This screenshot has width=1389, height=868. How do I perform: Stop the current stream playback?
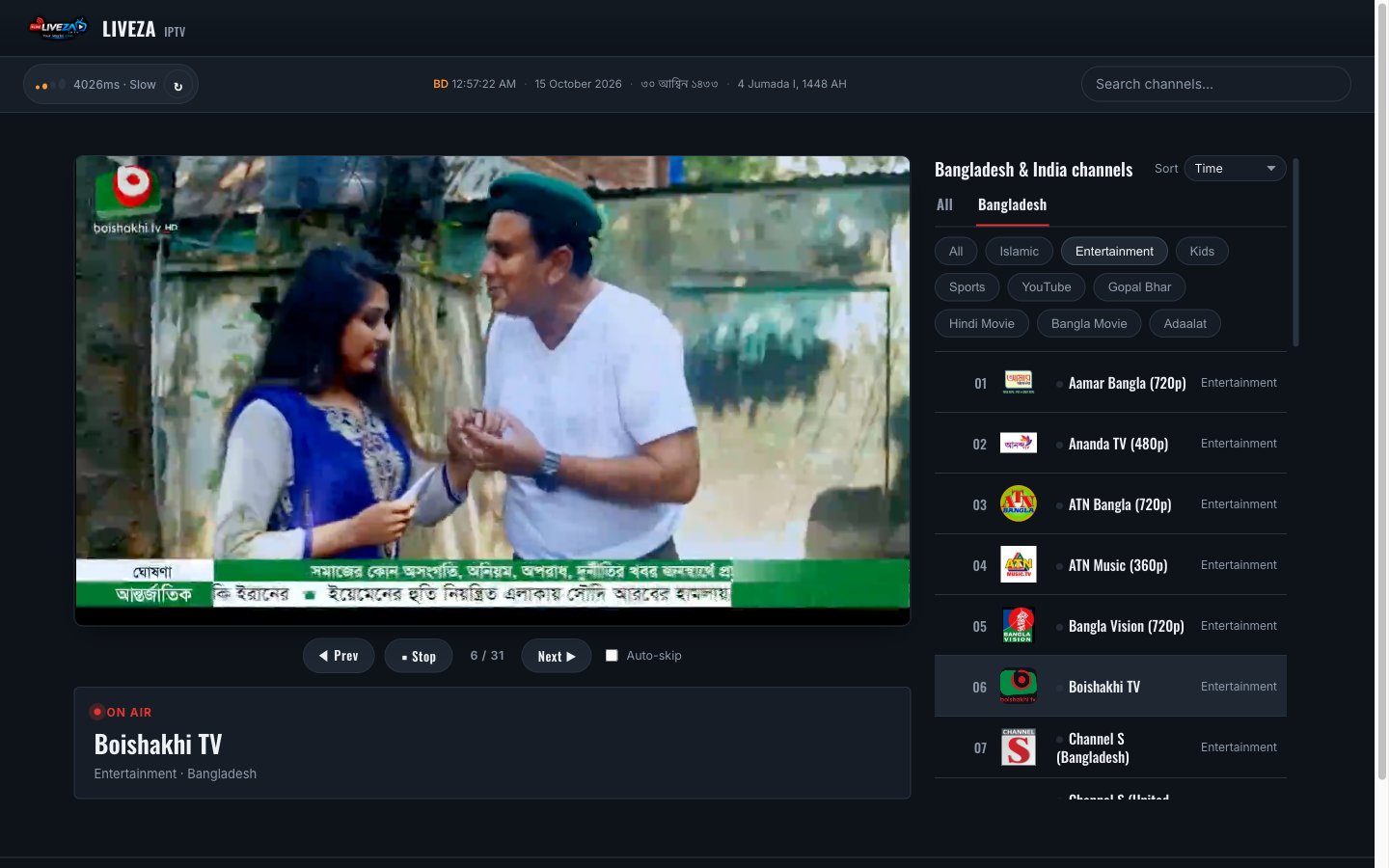[419, 656]
